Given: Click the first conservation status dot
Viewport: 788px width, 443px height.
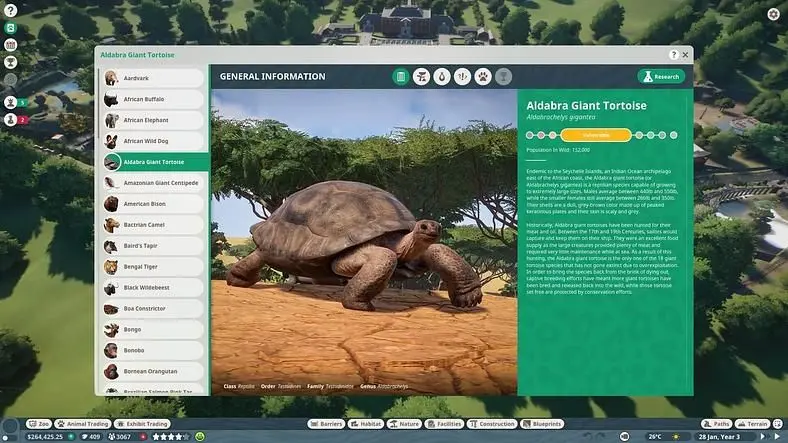Looking at the screenshot, I should (x=530, y=135).
